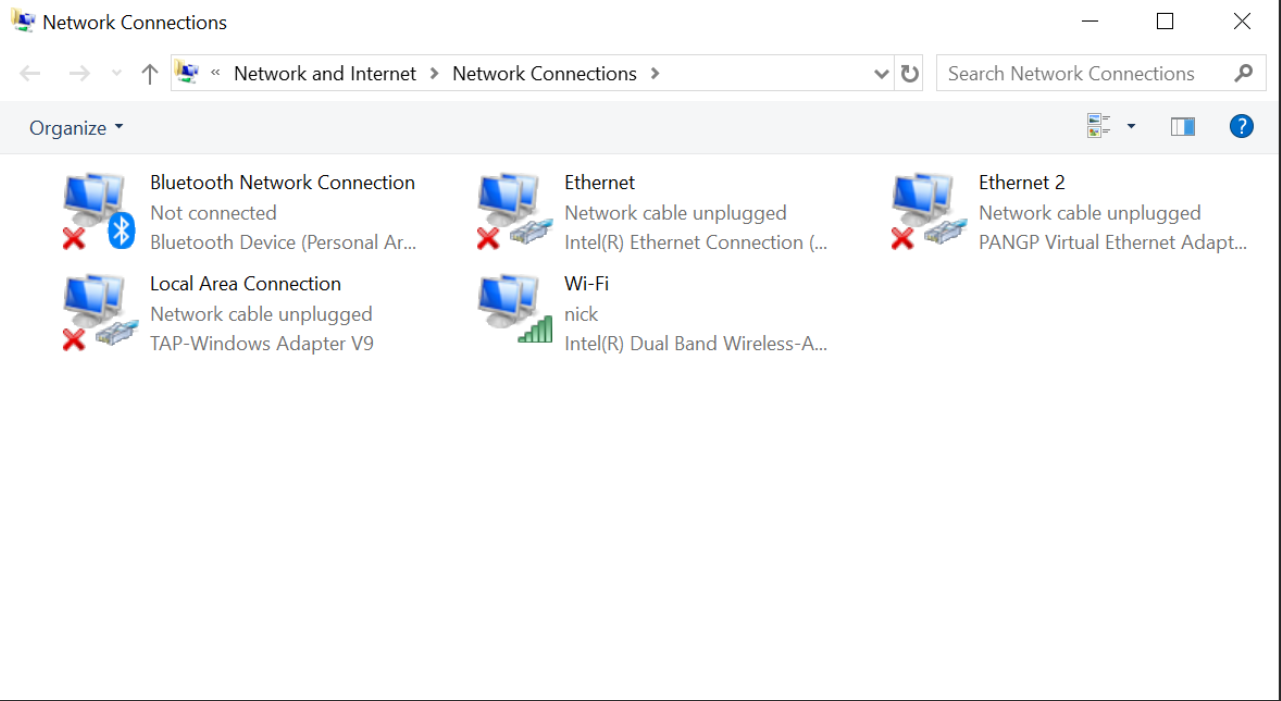Click the Wi-Fi connection name label
The image size is (1281, 701).
(586, 284)
